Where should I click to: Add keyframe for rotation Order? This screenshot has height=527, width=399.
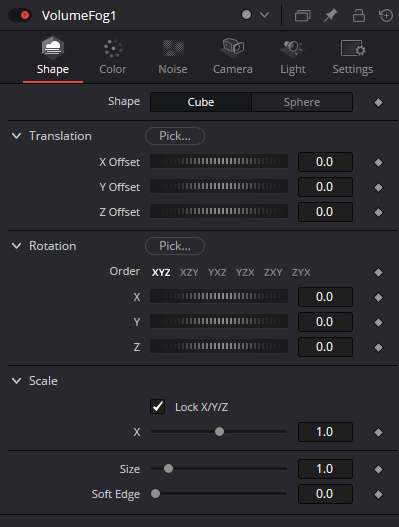coord(378,272)
